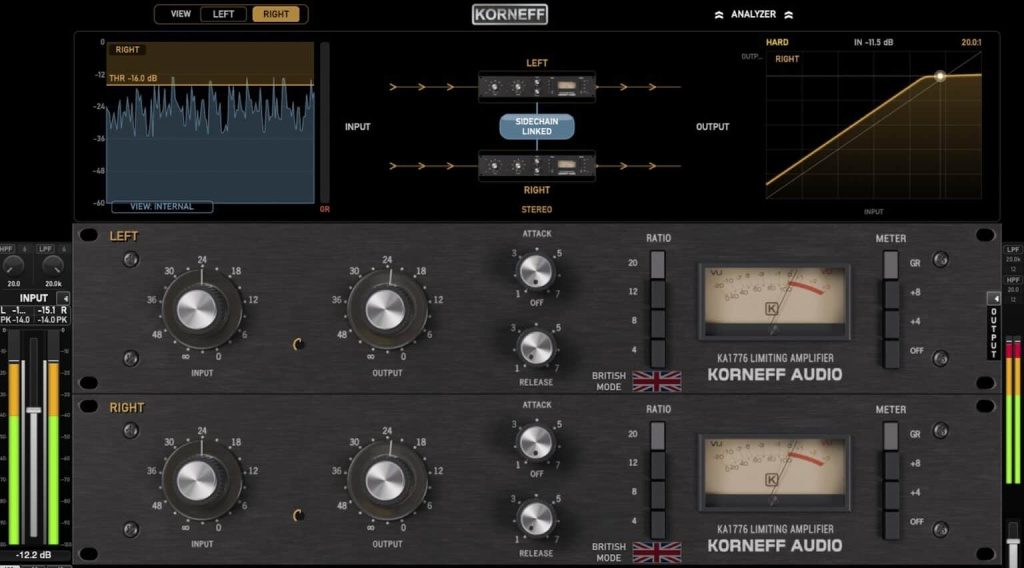Switch analyzer view to LEFT tab

click(223, 14)
